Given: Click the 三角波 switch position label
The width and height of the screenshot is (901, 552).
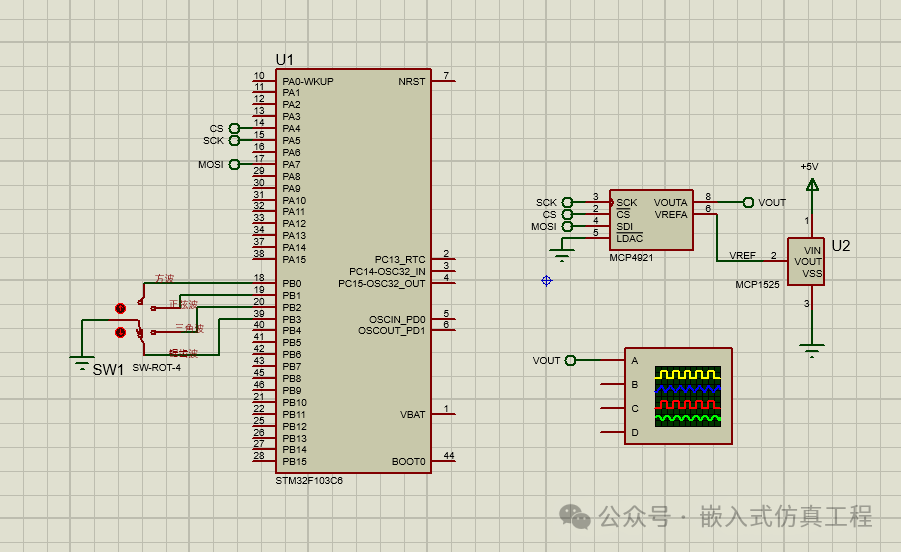Looking at the screenshot, I should click(190, 328).
